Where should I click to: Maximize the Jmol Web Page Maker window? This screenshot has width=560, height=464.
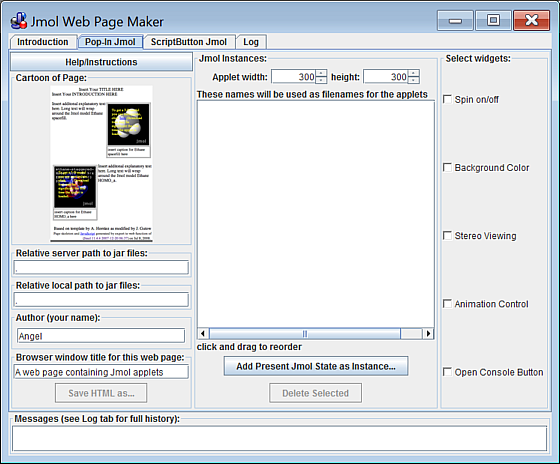point(493,21)
